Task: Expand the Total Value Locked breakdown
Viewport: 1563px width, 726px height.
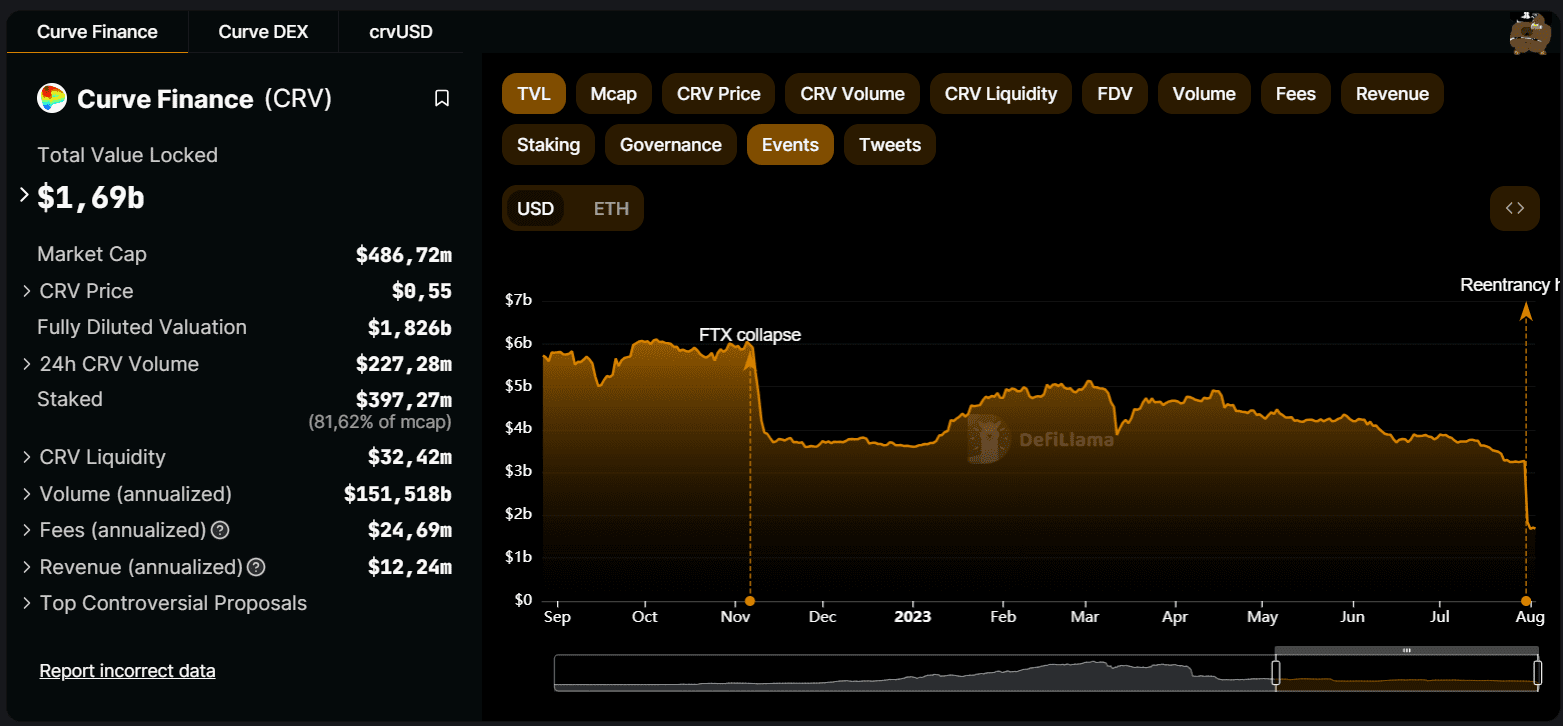Action: coord(25,196)
